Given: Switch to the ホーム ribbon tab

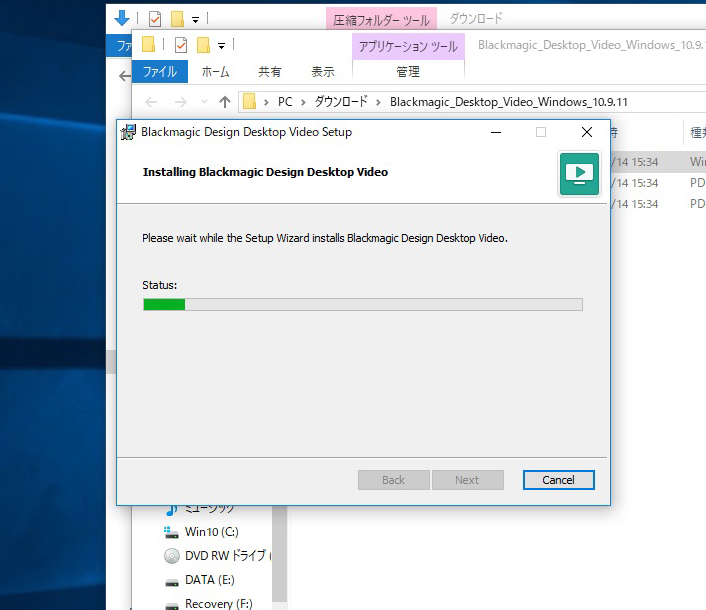Looking at the screenshot, I should point(215,72).
